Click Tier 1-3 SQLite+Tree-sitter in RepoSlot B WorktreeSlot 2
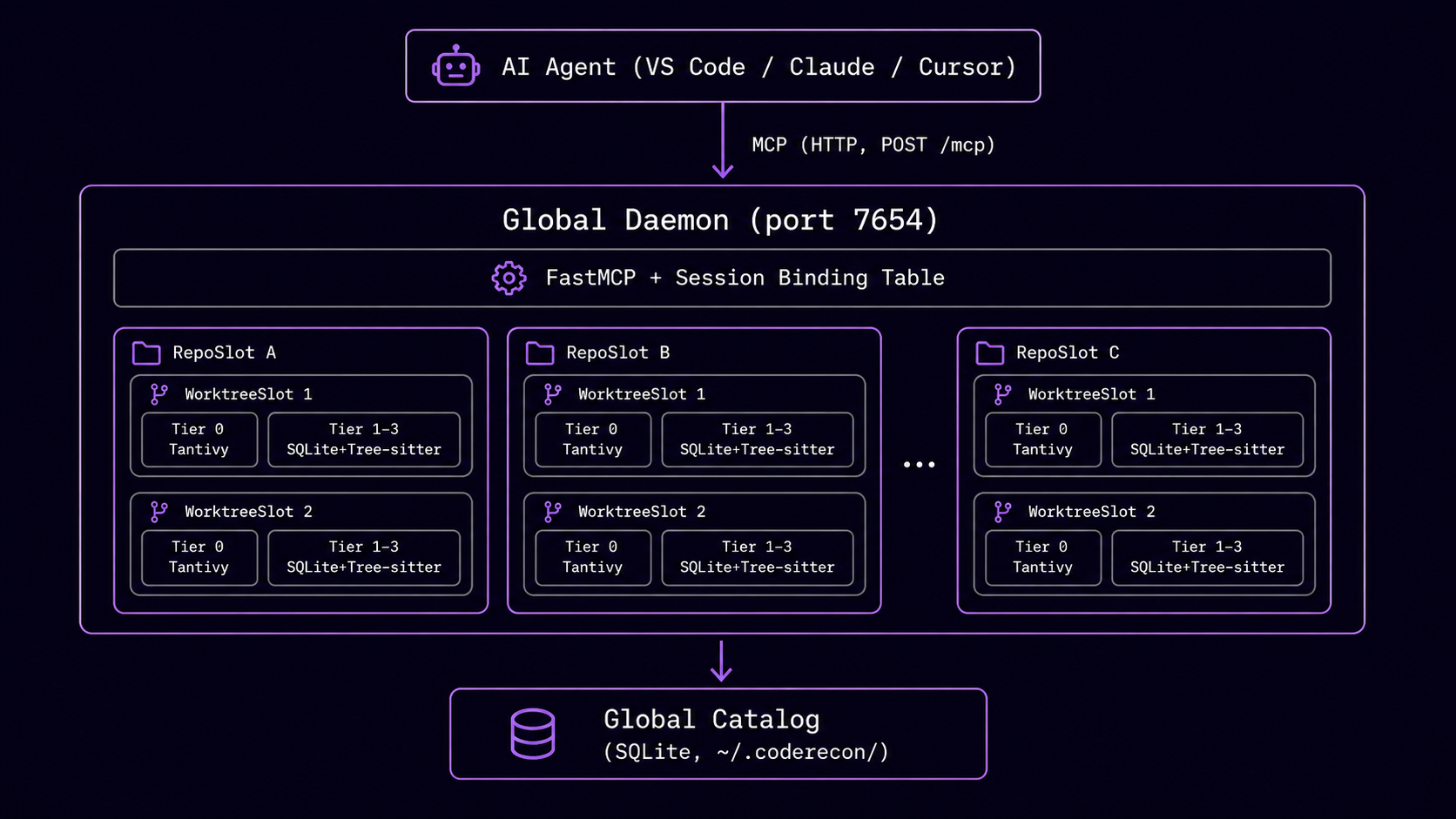Screen dimensions: 1456x819 click(758, 557)
